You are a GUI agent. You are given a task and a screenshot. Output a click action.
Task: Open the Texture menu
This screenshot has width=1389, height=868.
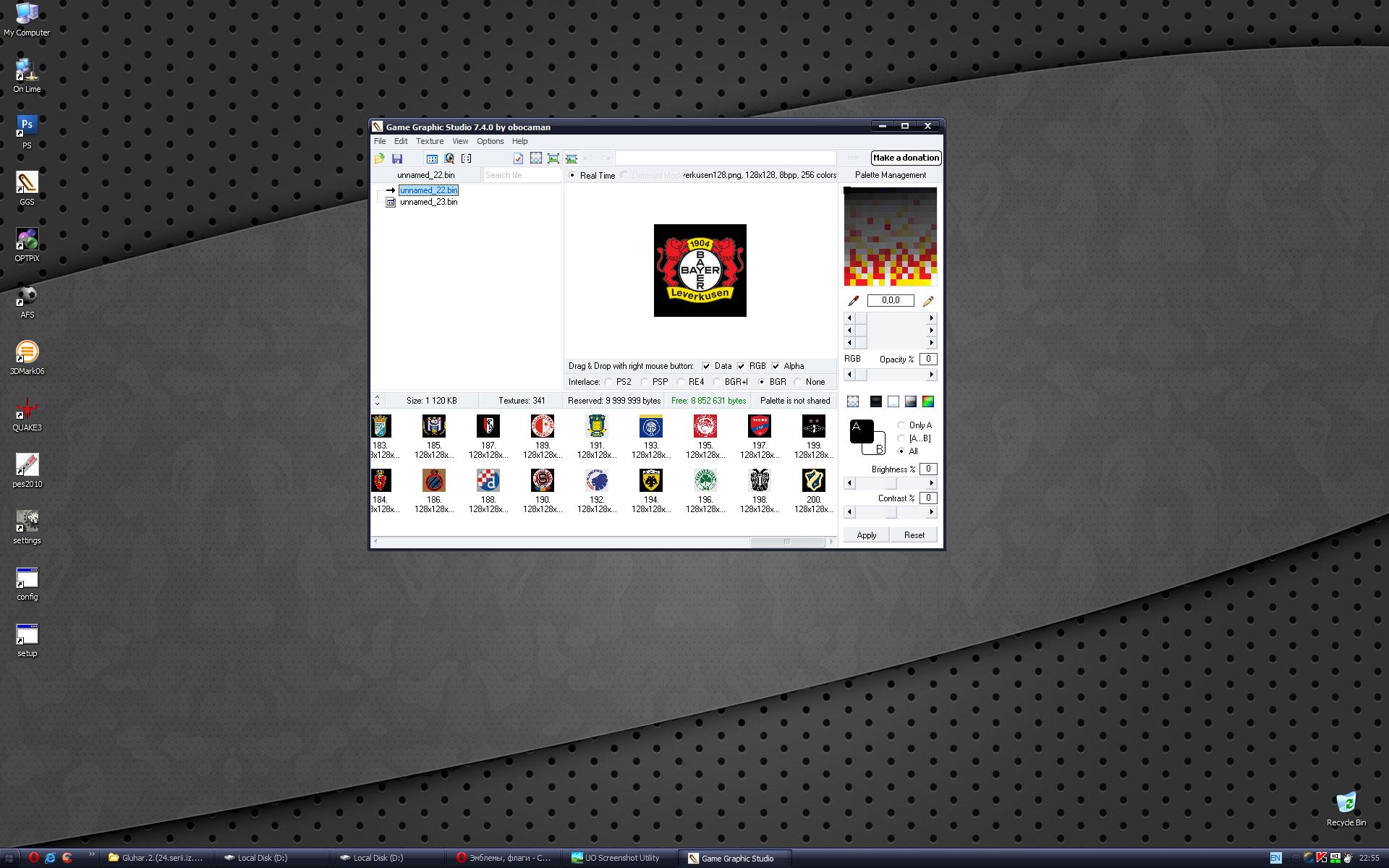coord(429,141)
